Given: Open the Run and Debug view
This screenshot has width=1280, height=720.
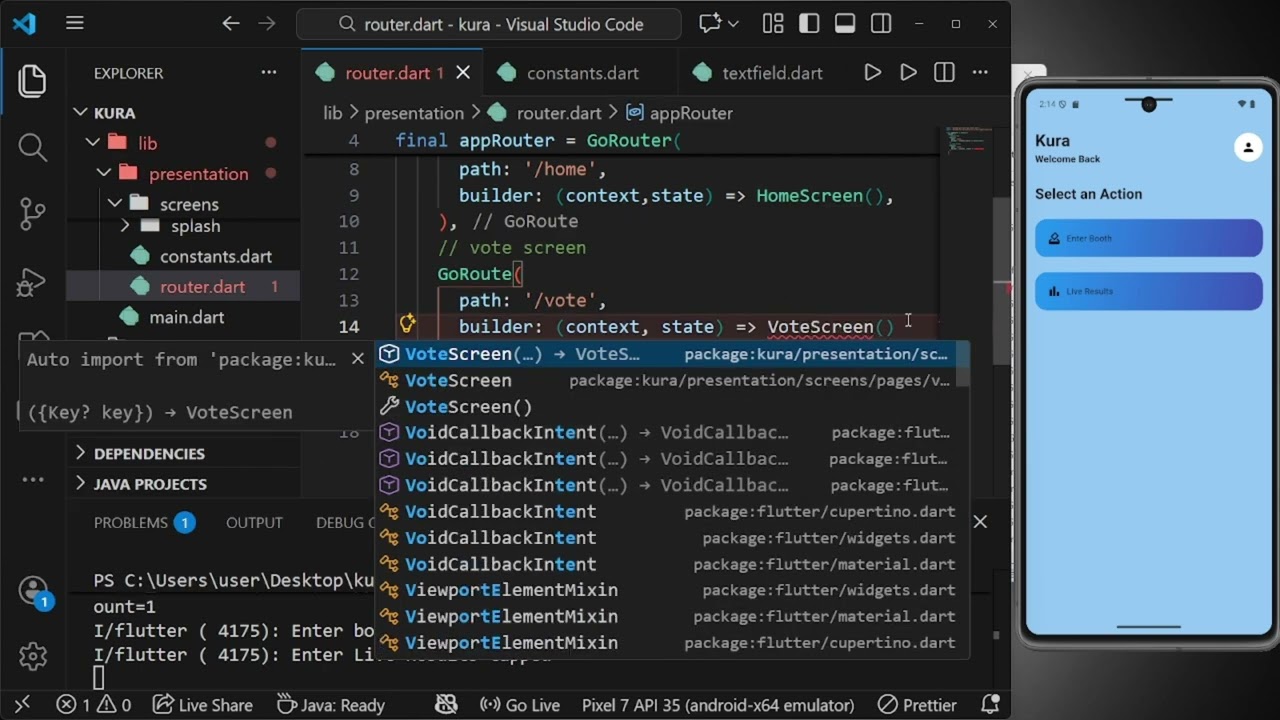Looking at the screenshot, I should click(32, 283).
